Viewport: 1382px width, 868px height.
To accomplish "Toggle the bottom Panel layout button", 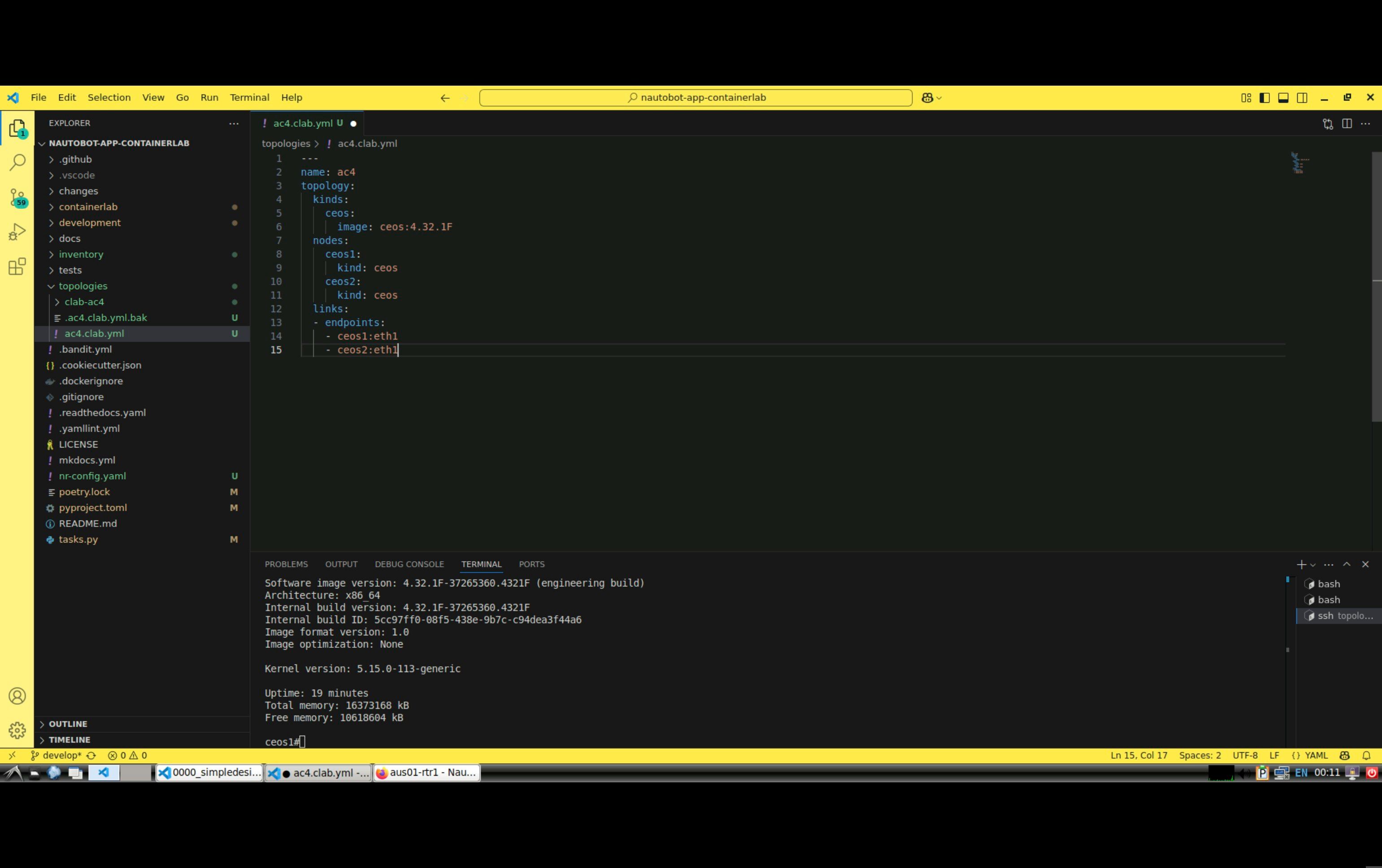I will [x=1283, y=98].
